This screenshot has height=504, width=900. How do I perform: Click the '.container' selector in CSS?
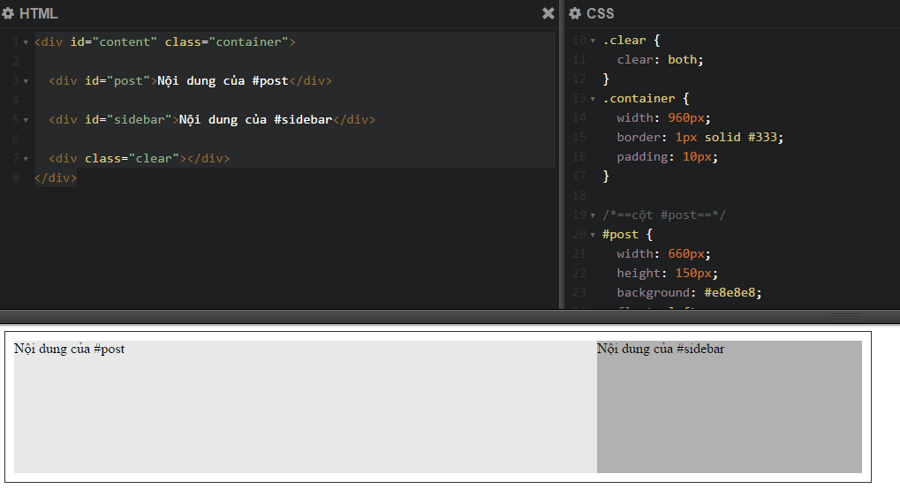(639, 99)
